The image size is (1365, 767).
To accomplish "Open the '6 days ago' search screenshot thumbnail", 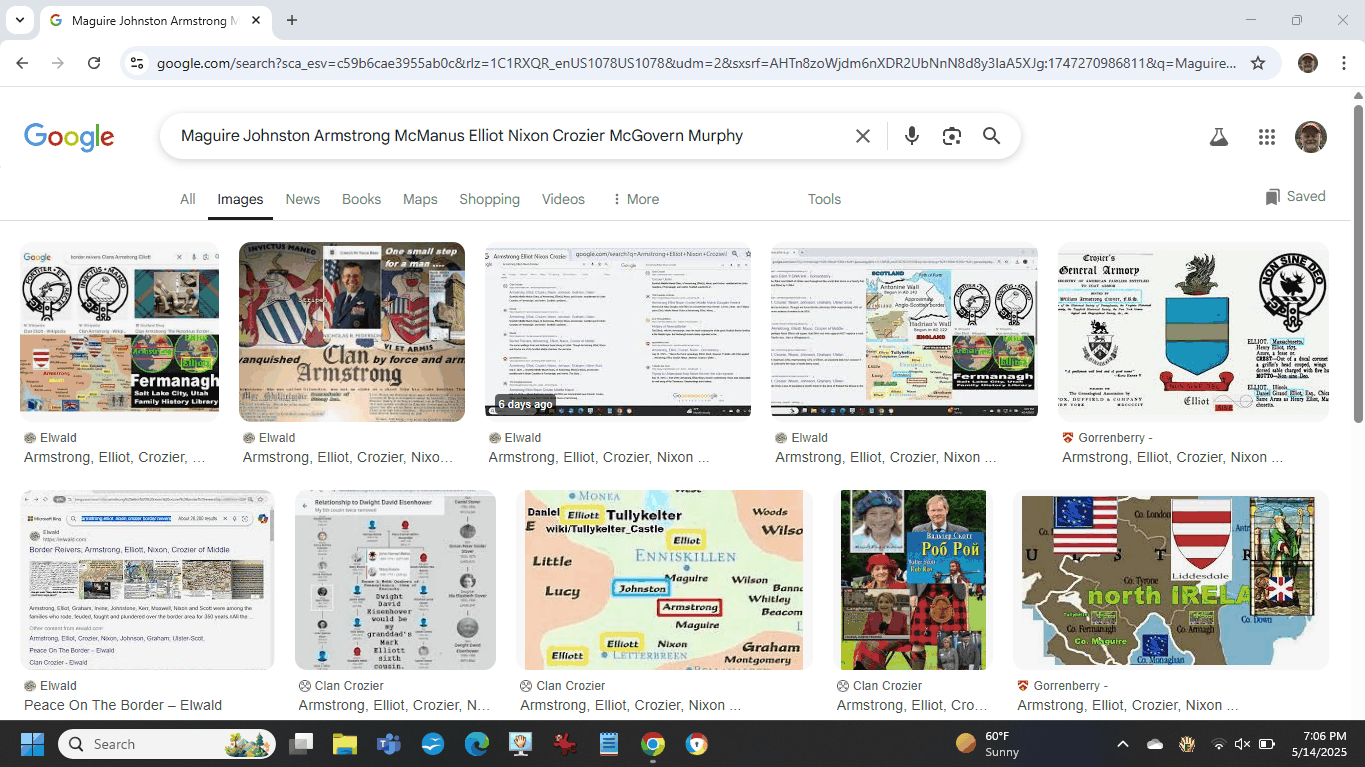I will point(618,330).
